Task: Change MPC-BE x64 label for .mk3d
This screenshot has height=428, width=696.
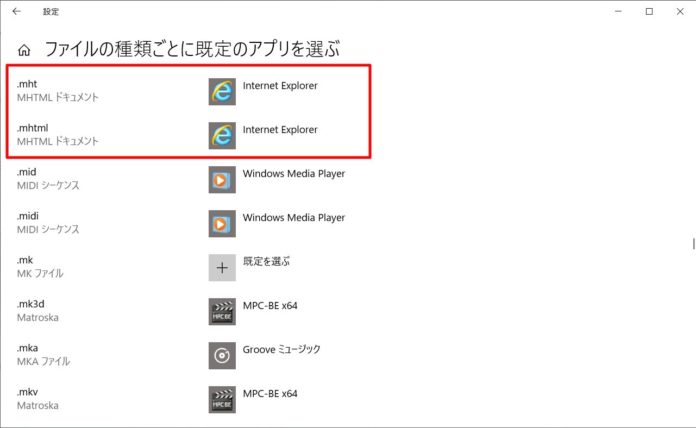Action: (x=270, y=305)
